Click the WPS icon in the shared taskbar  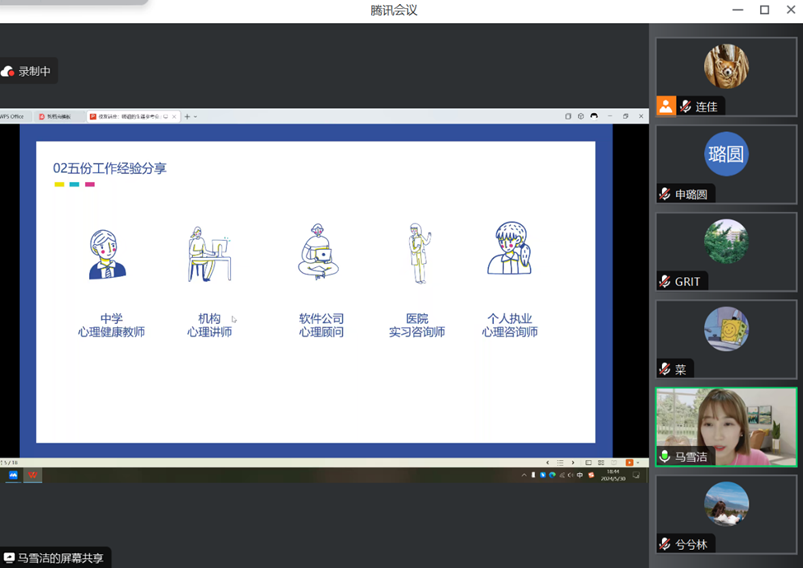point(32,475)
